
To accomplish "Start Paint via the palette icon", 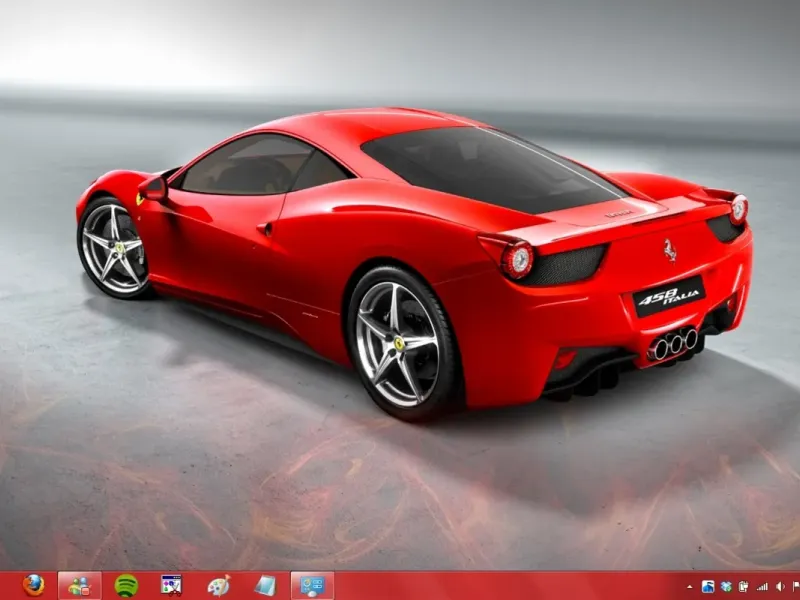I will pos(218,585).
